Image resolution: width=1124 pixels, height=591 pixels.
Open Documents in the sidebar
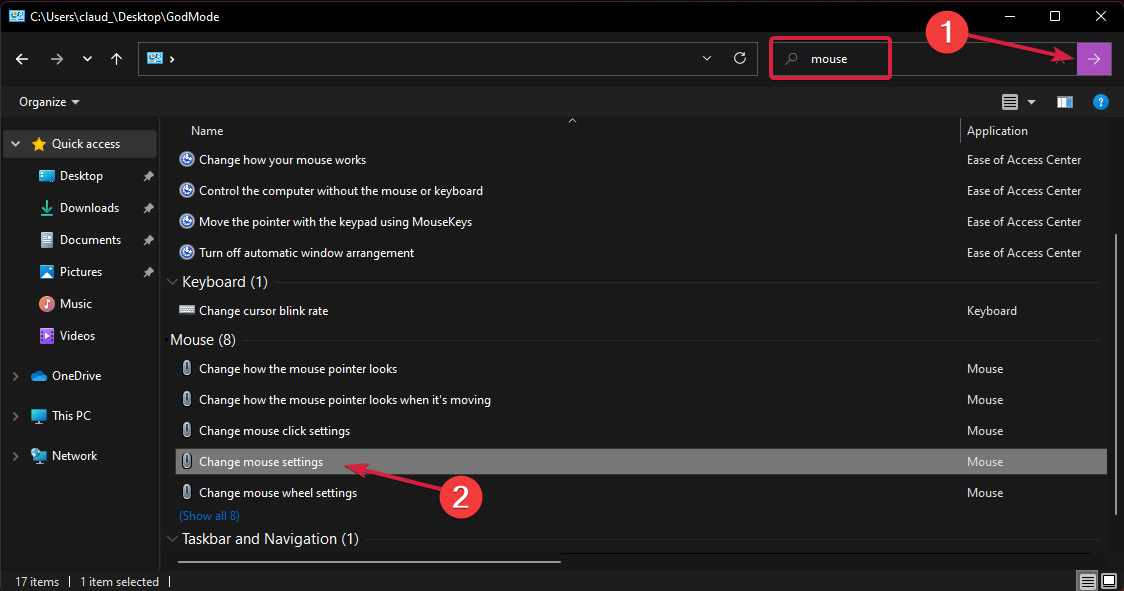coord(90,240)
